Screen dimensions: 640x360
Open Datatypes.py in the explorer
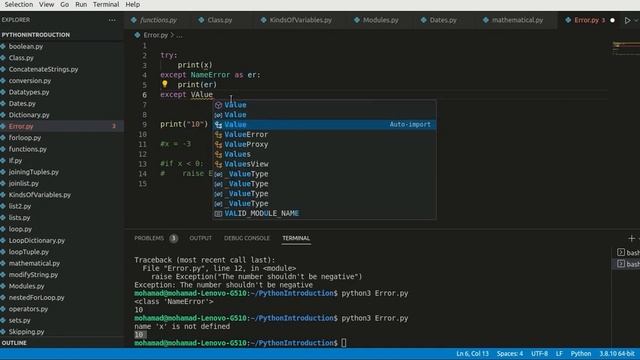coord(29,92)
